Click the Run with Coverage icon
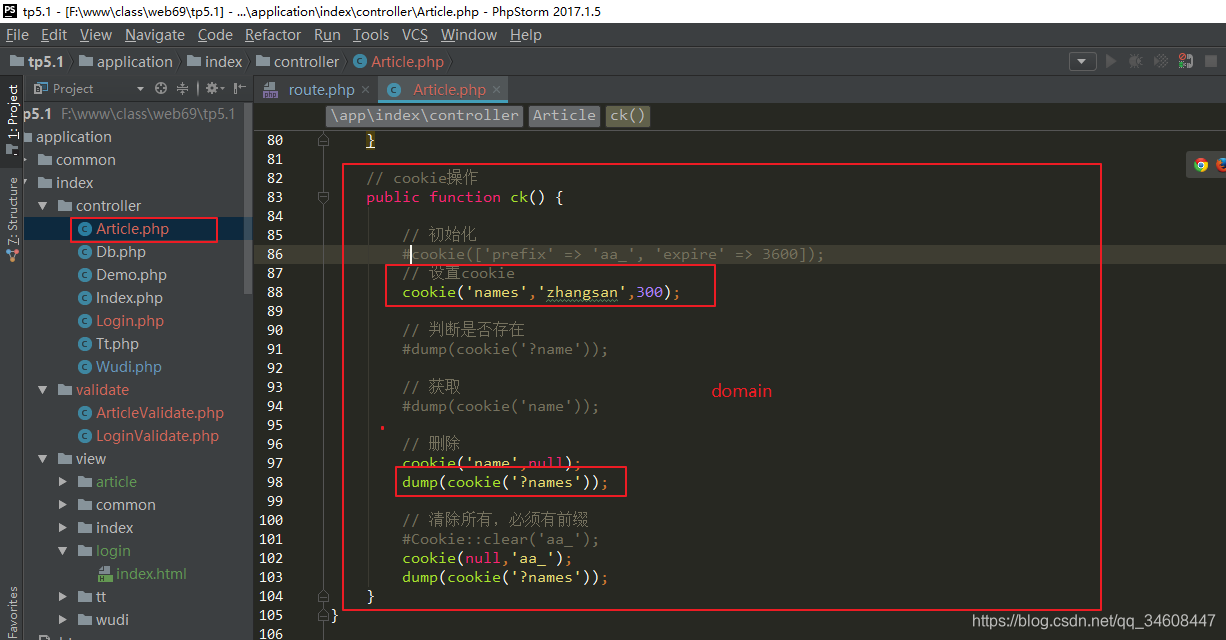Viewport: 1226px width, 640px height. pos(1160,61)
